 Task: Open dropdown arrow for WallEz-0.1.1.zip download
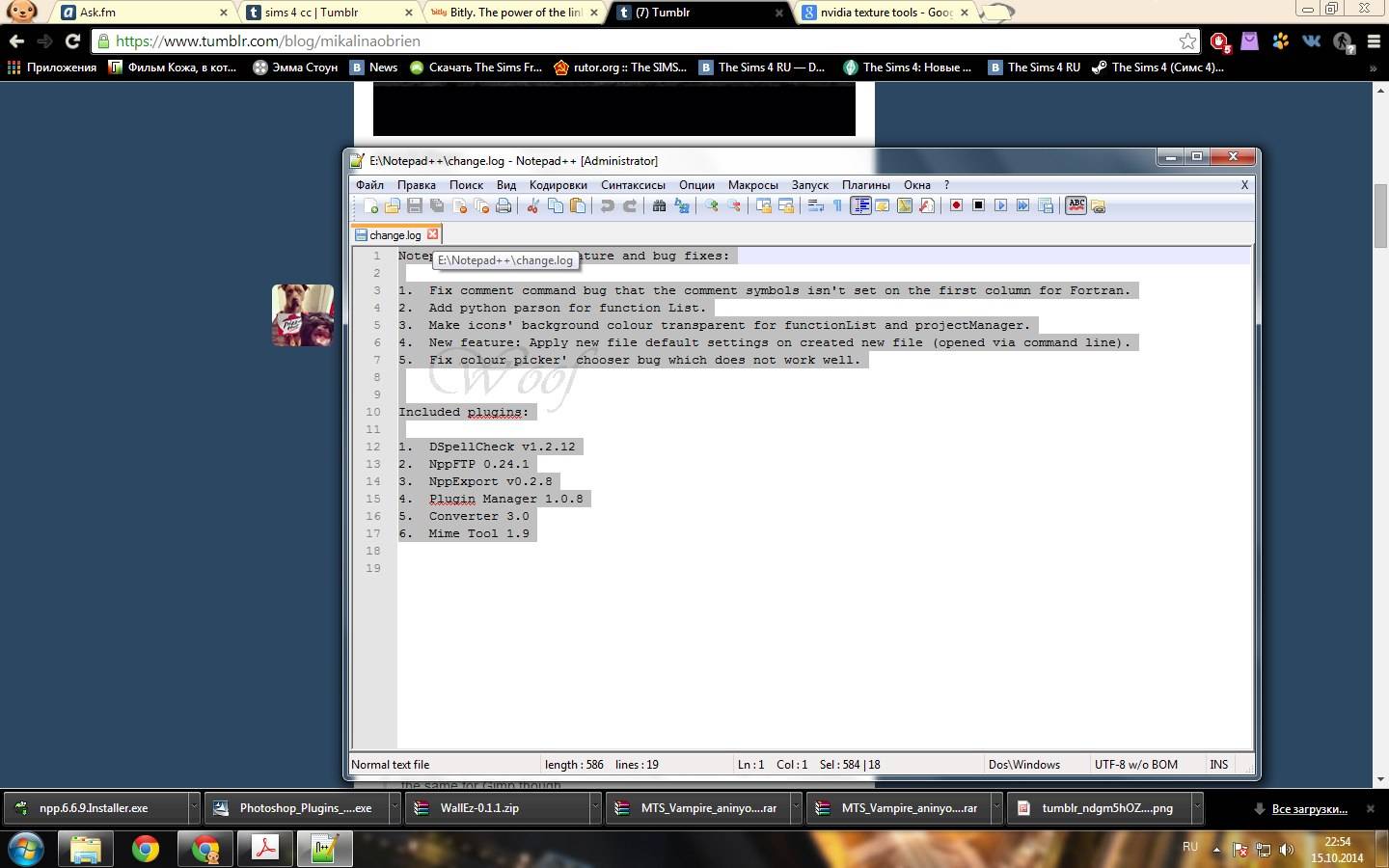point(595,808)
